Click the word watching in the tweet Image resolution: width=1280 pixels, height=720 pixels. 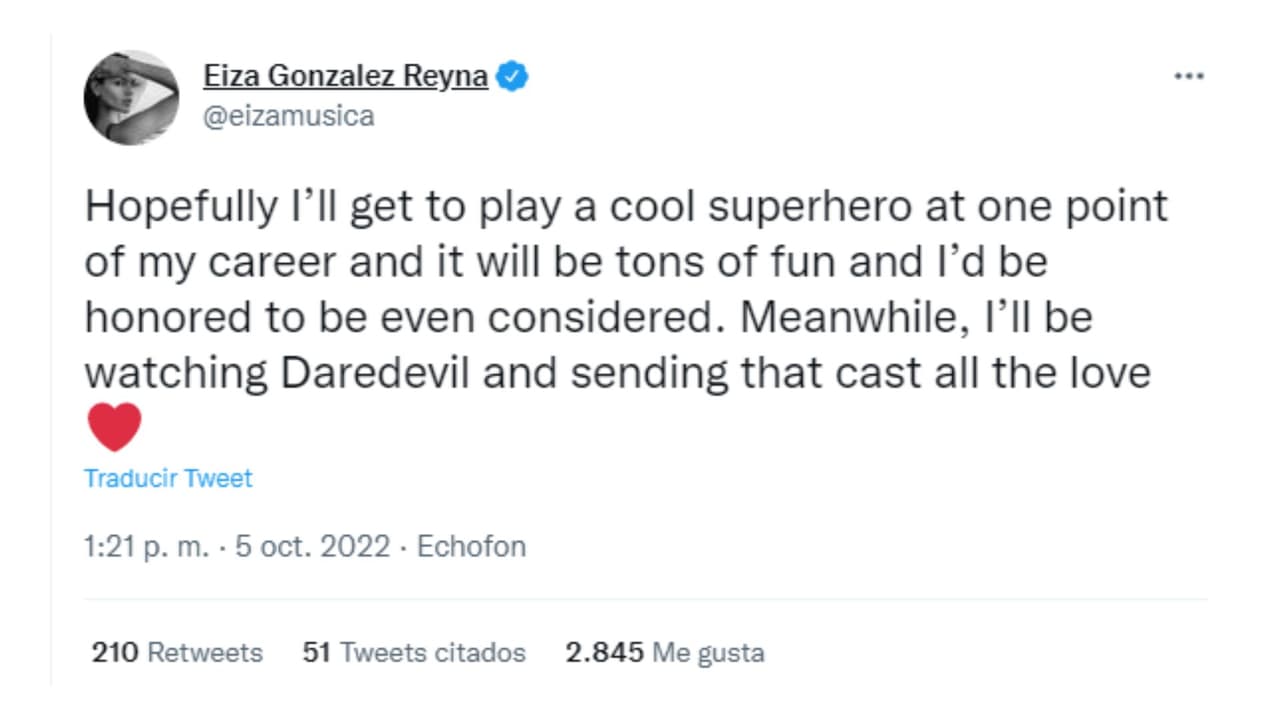pyautogui.click(x=176, y=373)
